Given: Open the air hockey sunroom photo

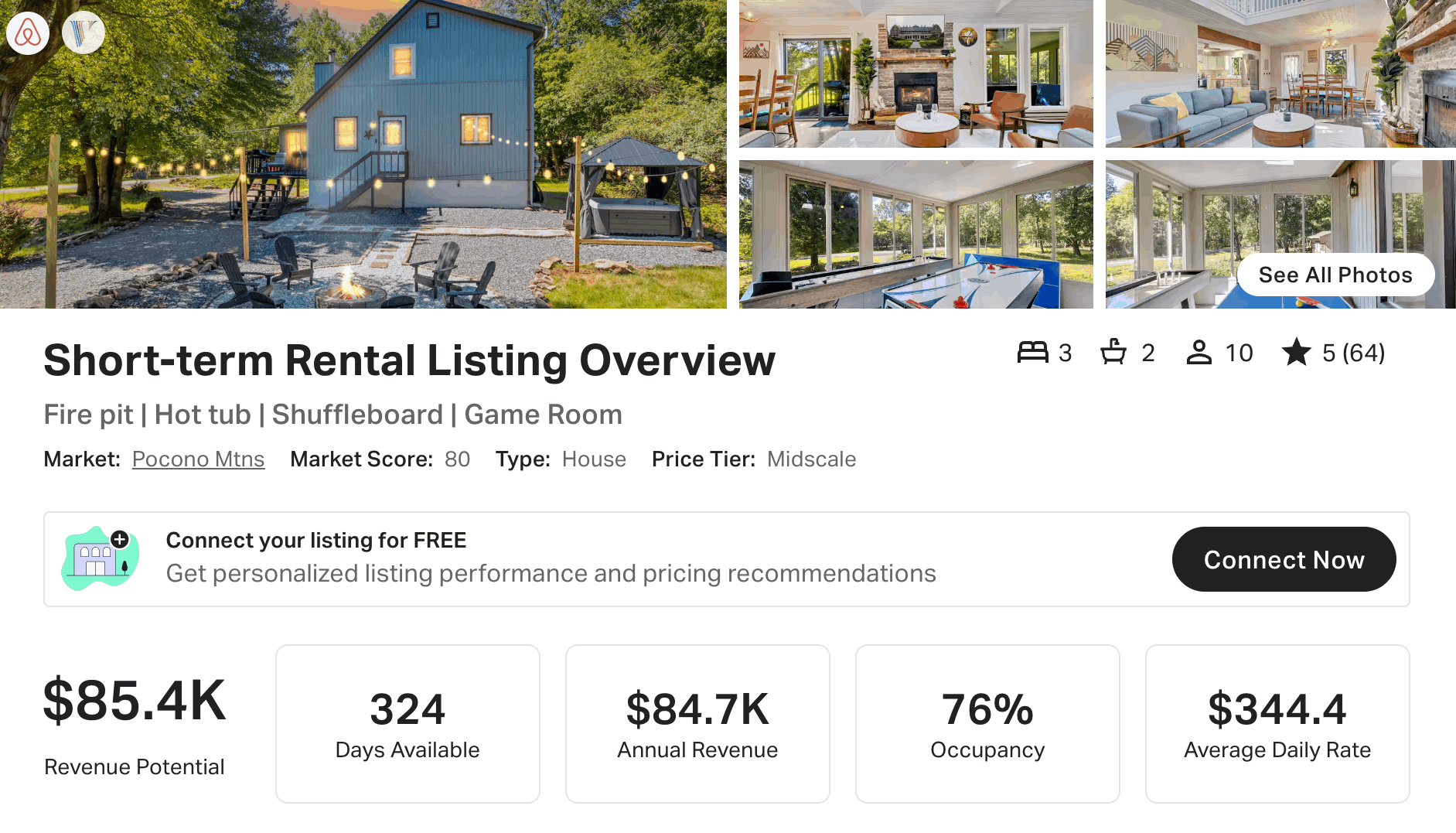Looking at the screenshot, I should [x=916, y=234].
